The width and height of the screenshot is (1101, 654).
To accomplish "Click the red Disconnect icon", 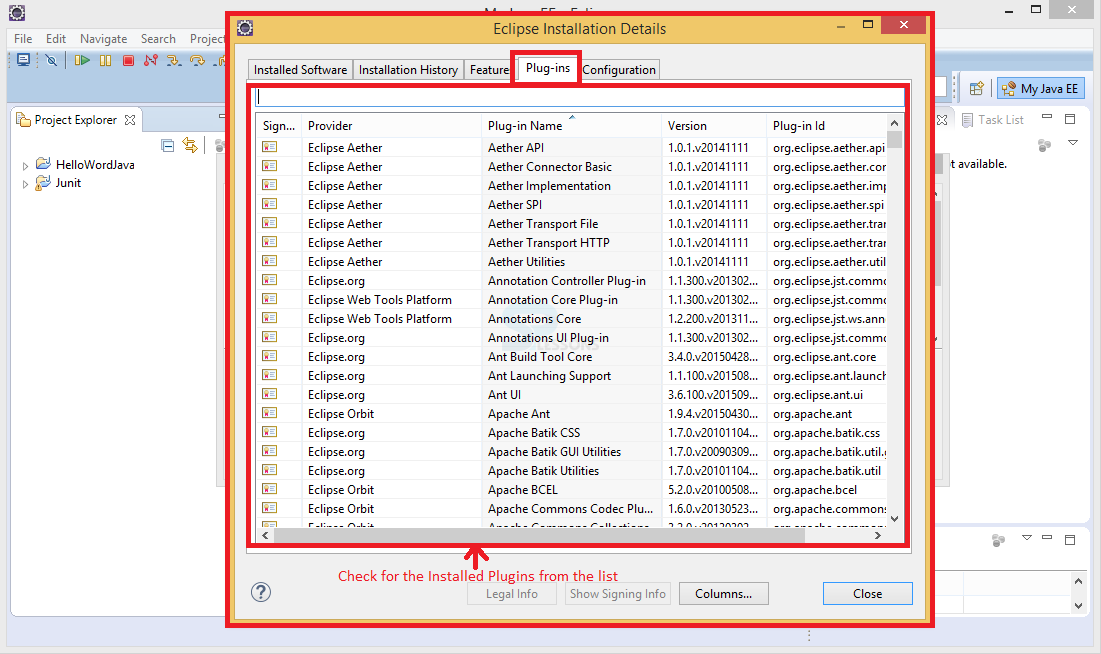I will pyautogui.click(x=150, y=60).
